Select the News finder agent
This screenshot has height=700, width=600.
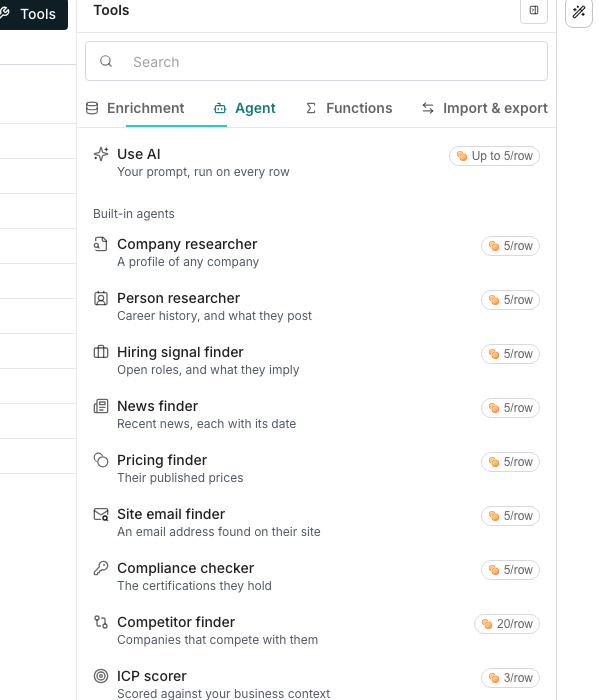pyautogui.click(x=316, y=415)
